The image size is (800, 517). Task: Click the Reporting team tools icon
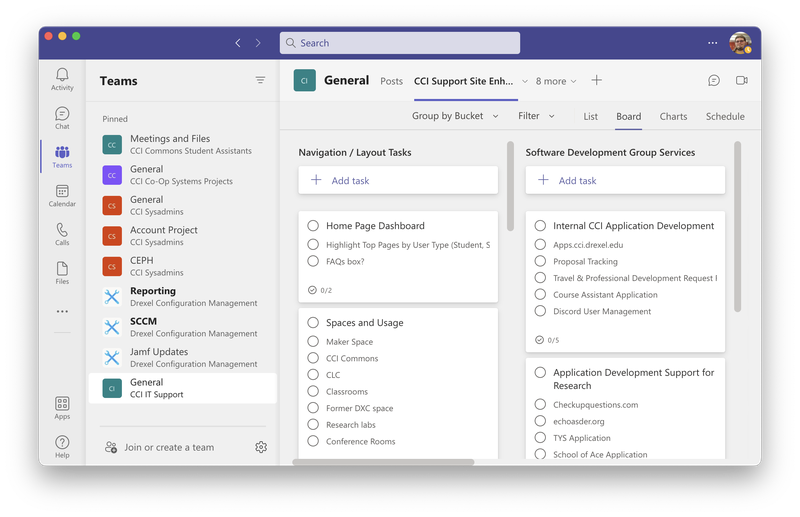[x=112, y=297]
